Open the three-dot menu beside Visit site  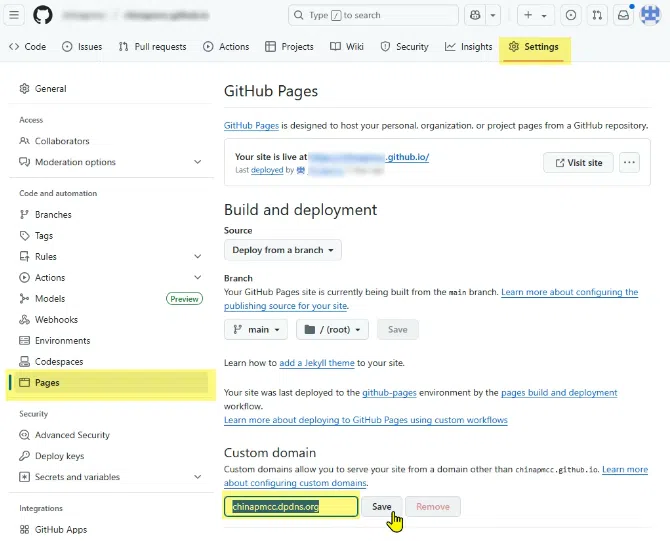[629, 163]
